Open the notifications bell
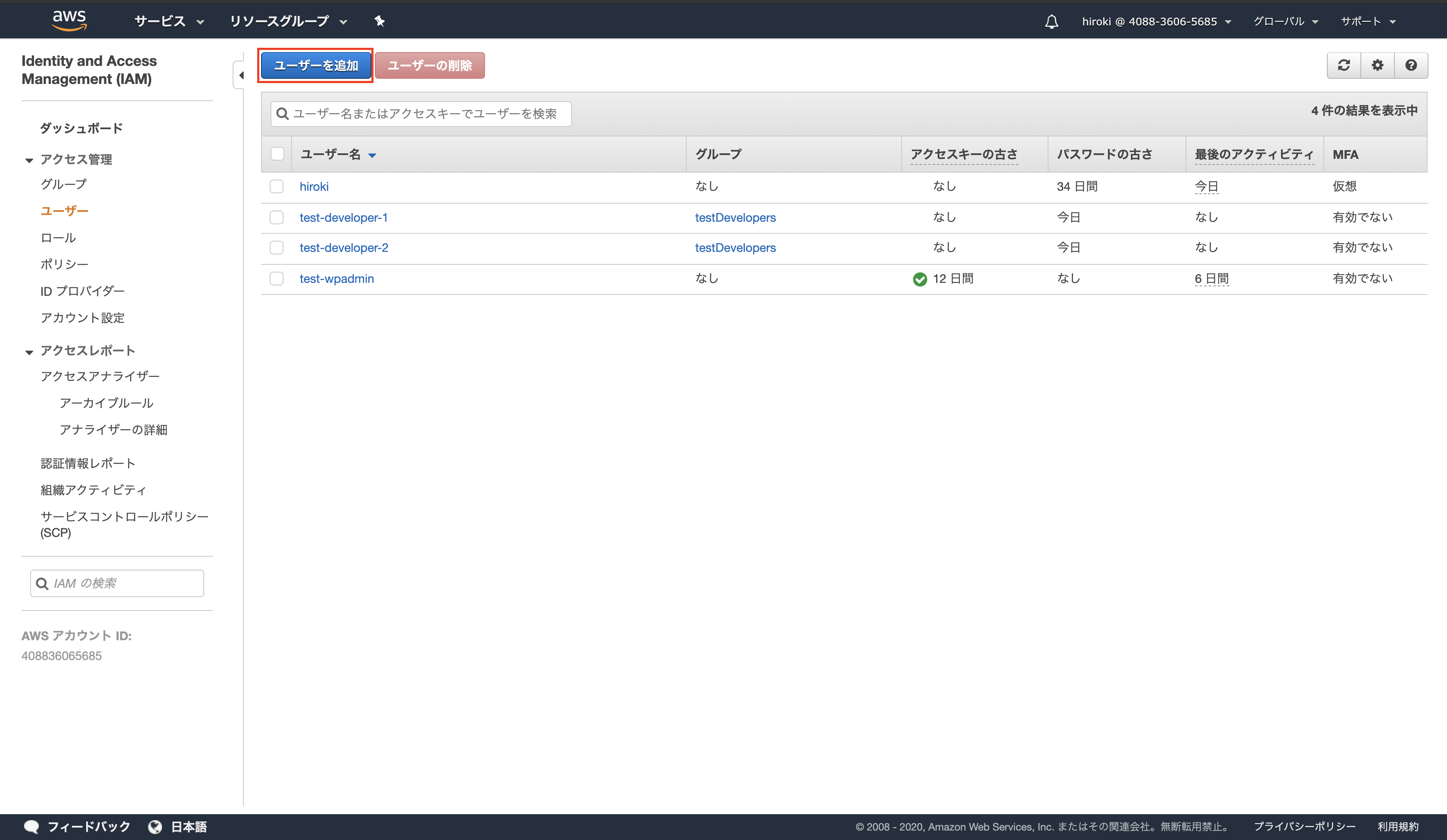This screenshot has width=1447, height=840. tap(1052, 22)
